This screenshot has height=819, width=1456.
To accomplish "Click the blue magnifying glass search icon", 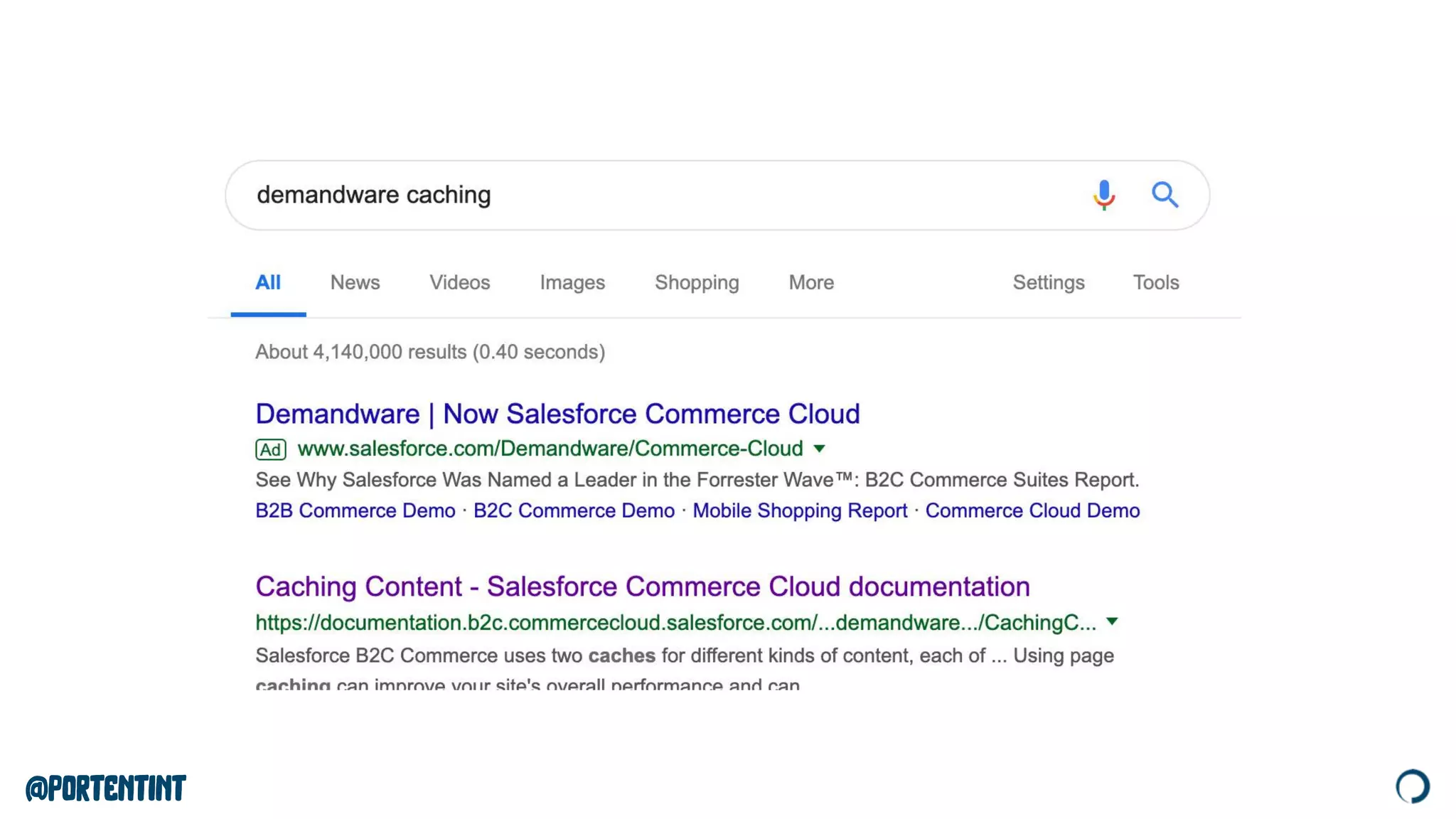I will [1165, 194].
